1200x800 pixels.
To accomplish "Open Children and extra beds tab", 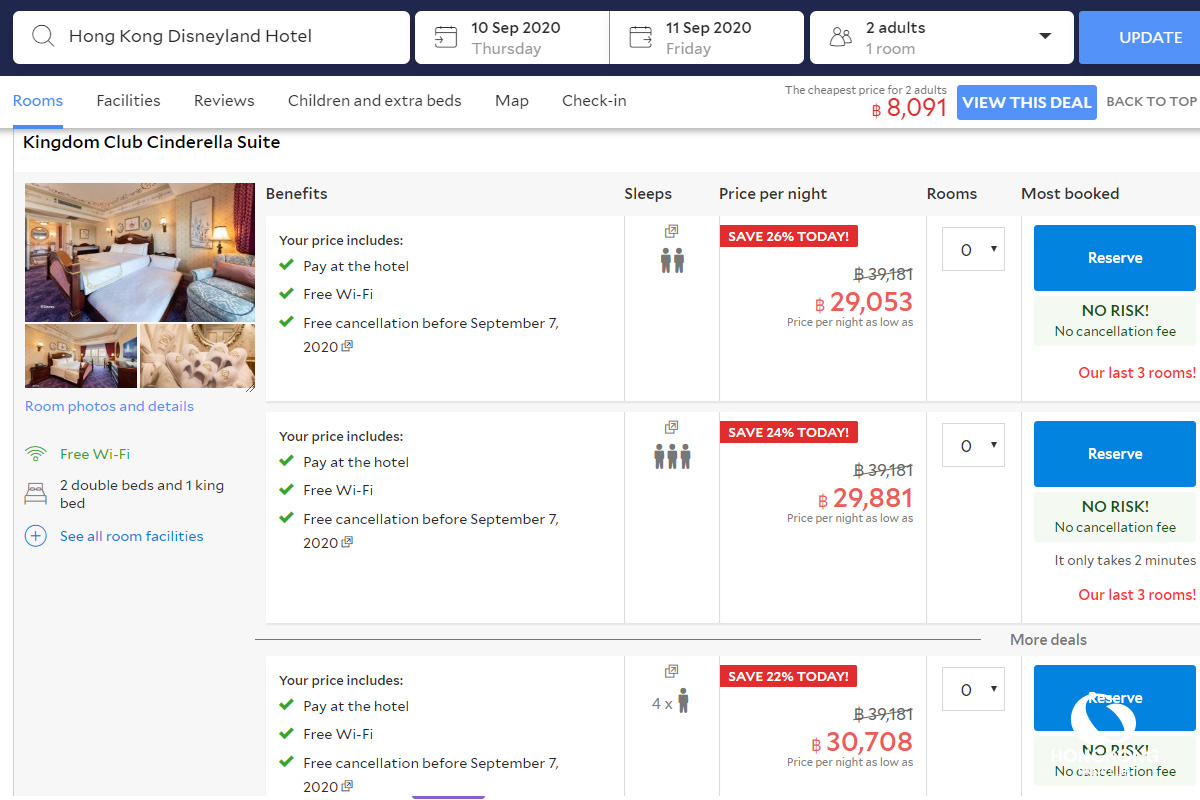I will tap(375, 101).
